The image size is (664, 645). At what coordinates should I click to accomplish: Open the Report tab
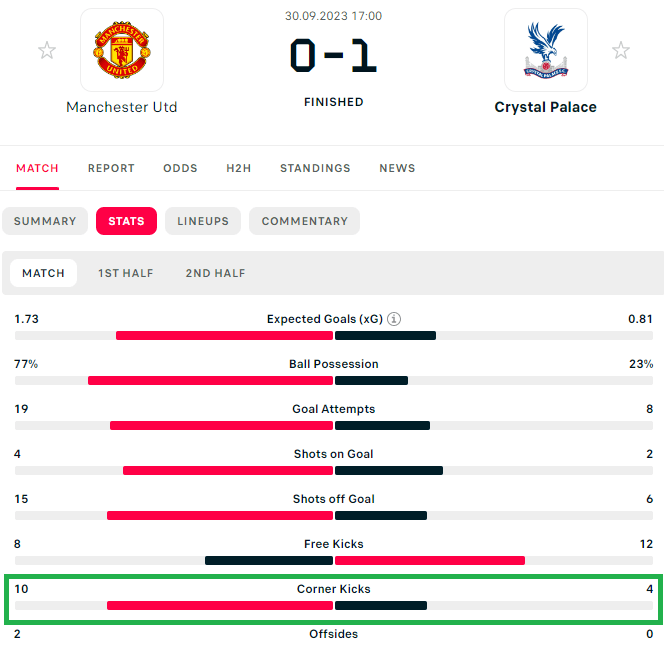tap(111, 168)
